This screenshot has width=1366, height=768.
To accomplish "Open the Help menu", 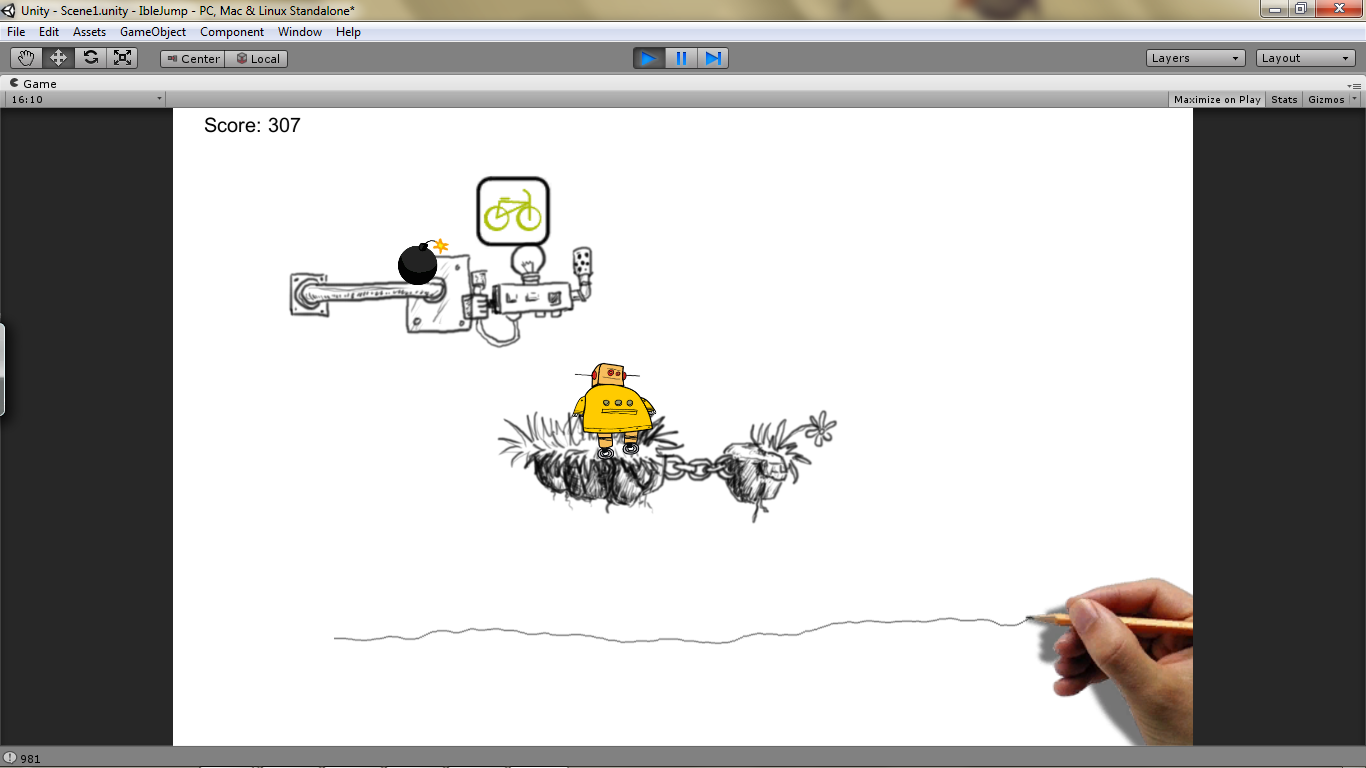I will [348, 32].
